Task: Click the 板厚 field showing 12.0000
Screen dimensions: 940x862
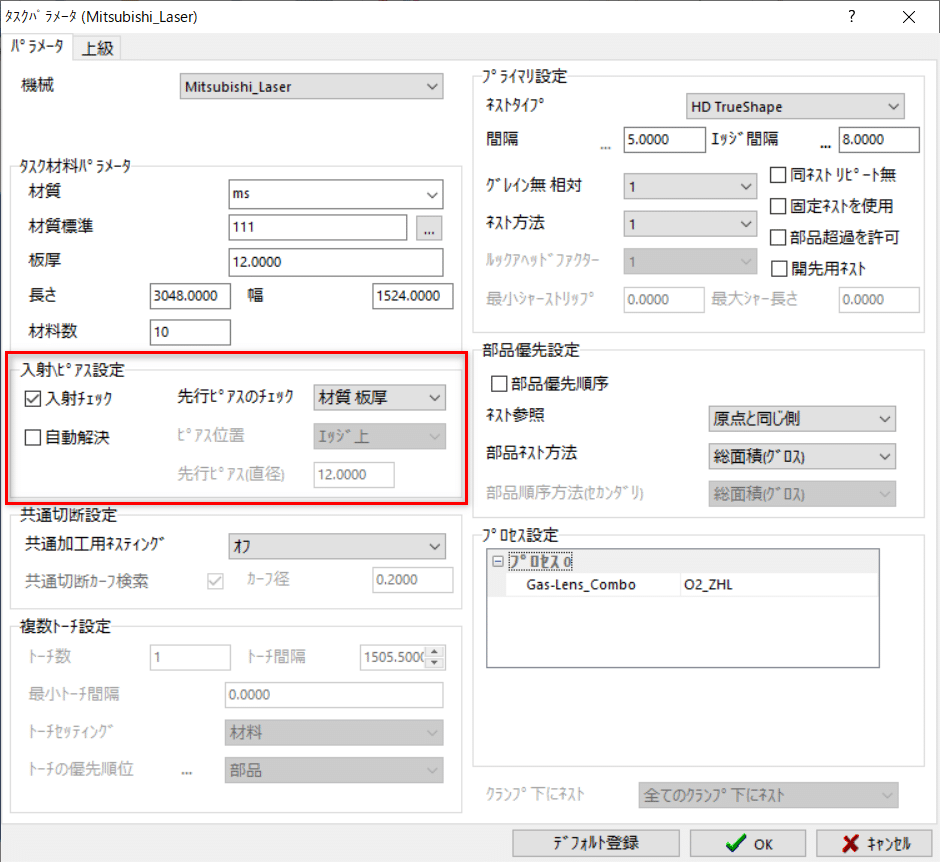Action: 336,262
